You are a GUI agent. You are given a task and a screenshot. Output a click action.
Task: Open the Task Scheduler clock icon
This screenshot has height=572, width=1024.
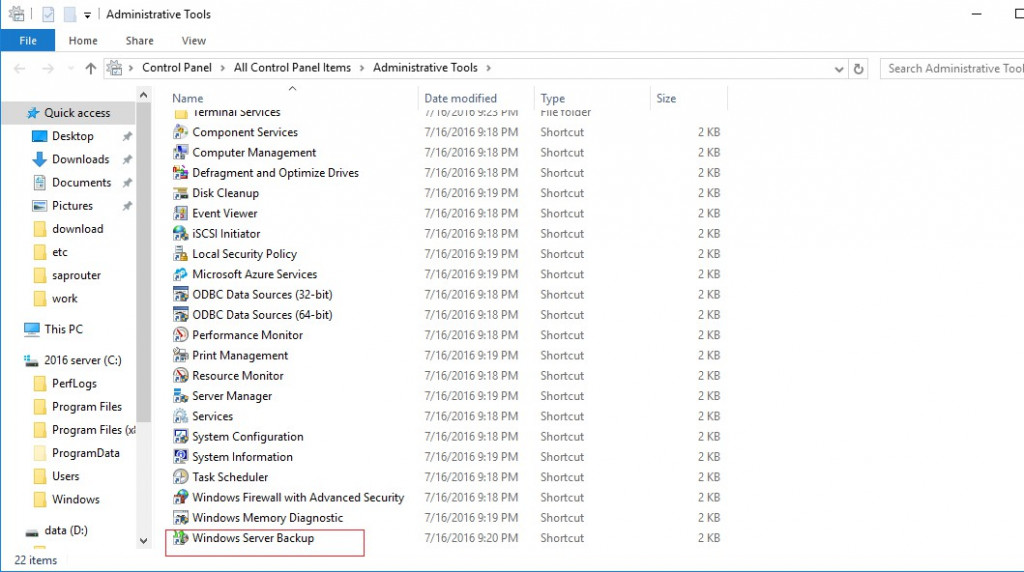pos(180,477)
